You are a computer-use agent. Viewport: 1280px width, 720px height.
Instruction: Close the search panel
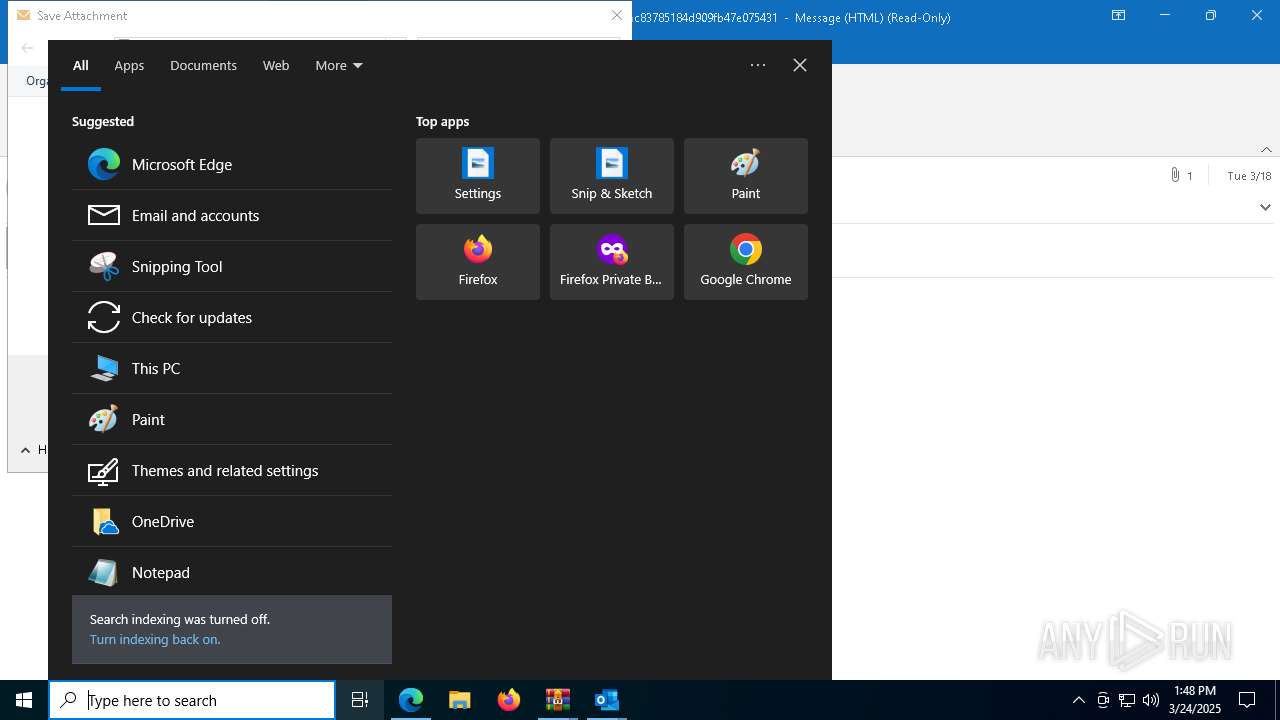[800, 65]
